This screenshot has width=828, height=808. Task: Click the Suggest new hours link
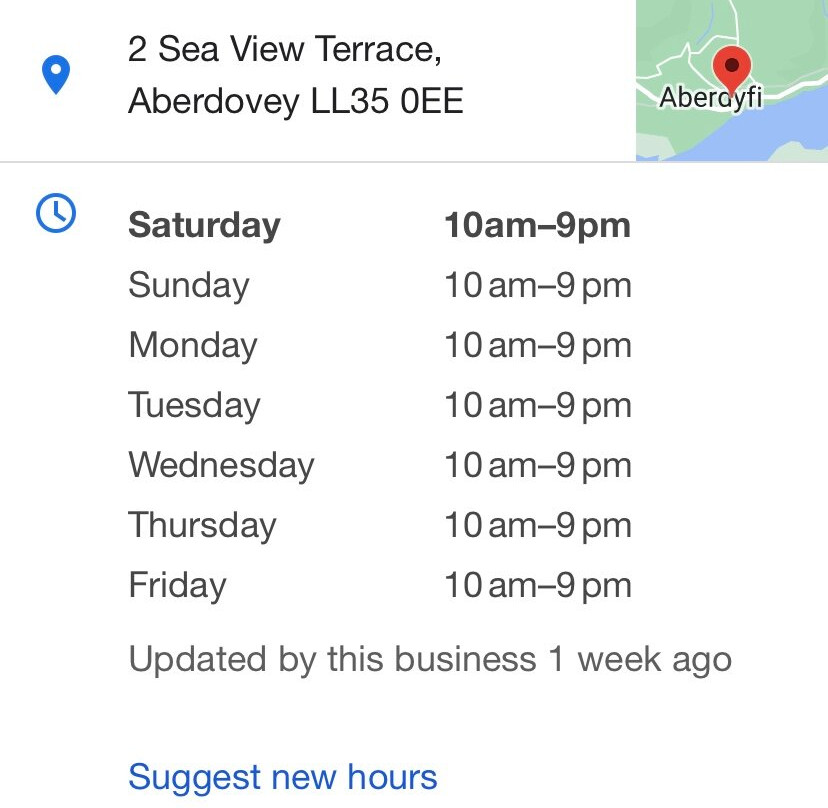[283, 778]
